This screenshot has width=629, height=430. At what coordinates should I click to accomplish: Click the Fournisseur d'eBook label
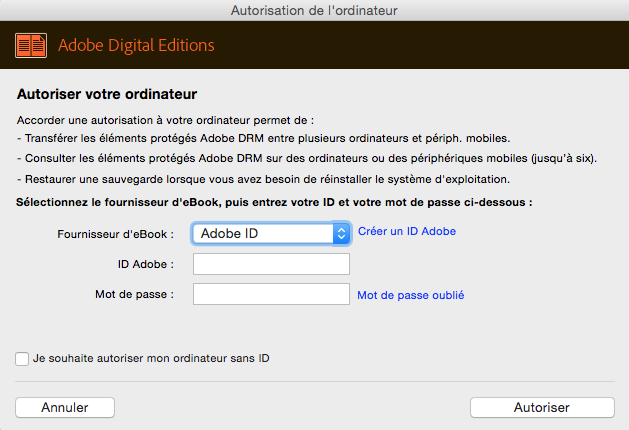point(116,234)
